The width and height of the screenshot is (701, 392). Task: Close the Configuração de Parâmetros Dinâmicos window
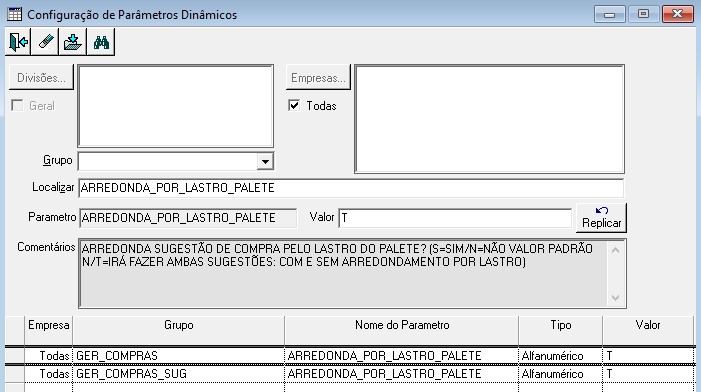click(x=678, y=14)
